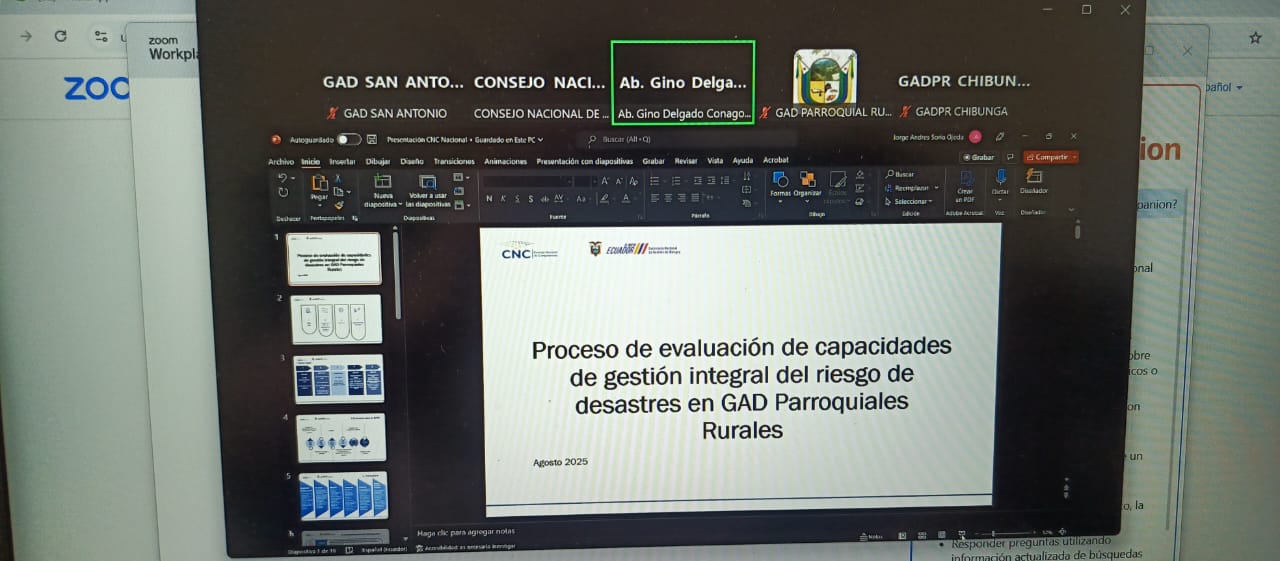Toggle bold formatting N button

coord(489,199)
